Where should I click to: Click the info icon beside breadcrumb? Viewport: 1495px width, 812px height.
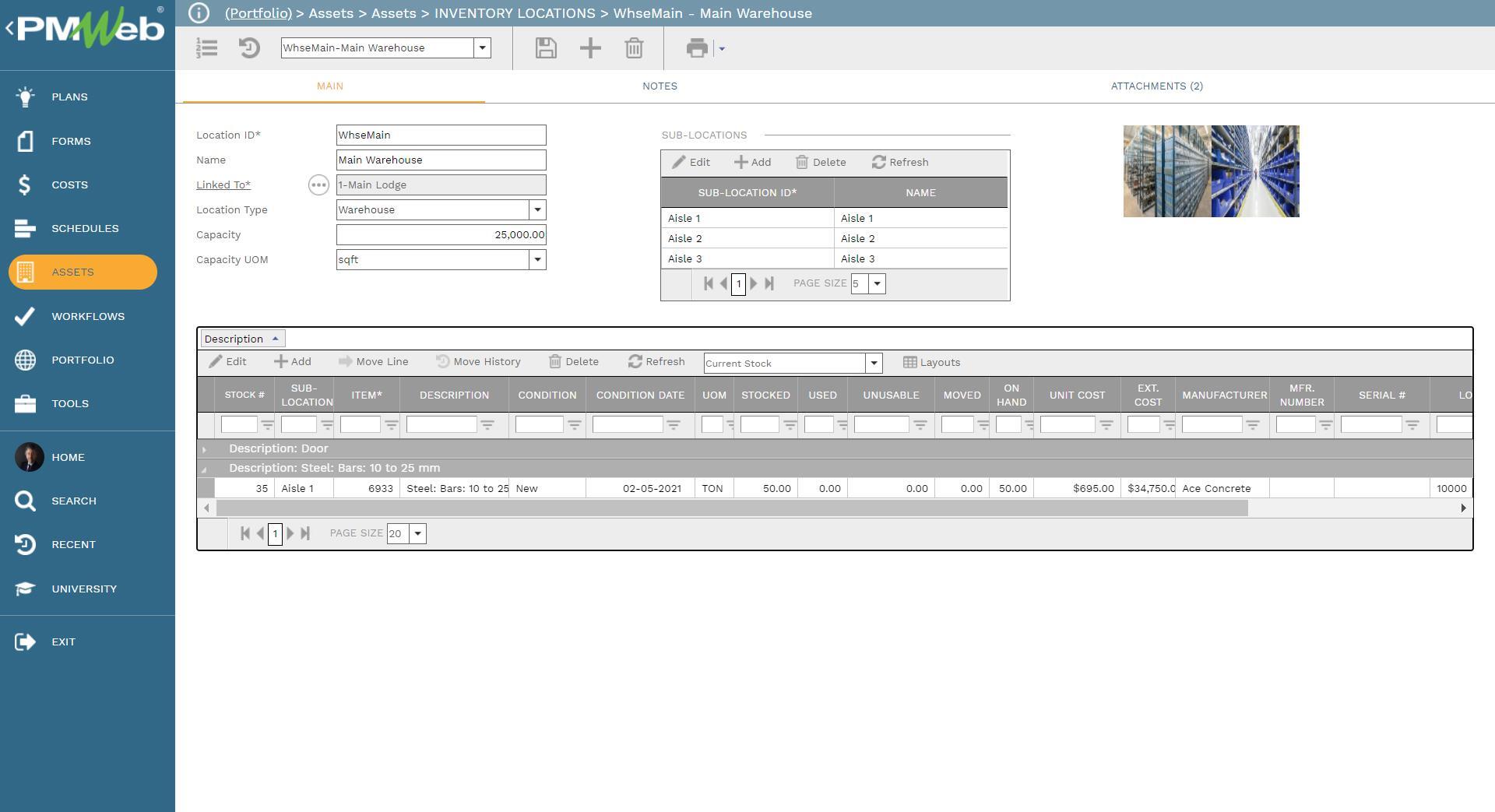199,13
